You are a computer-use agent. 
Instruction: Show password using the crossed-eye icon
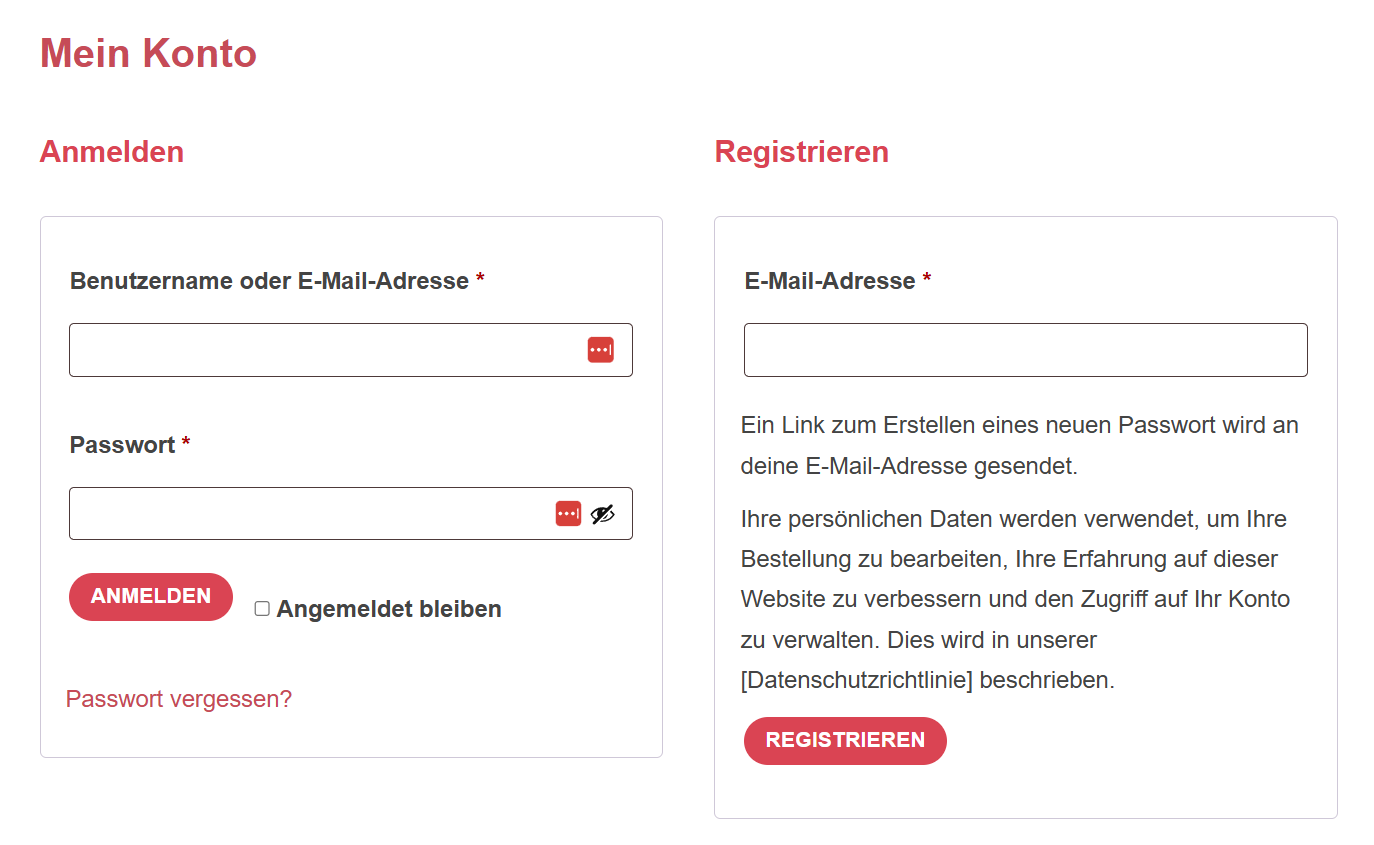pos(602,514)
